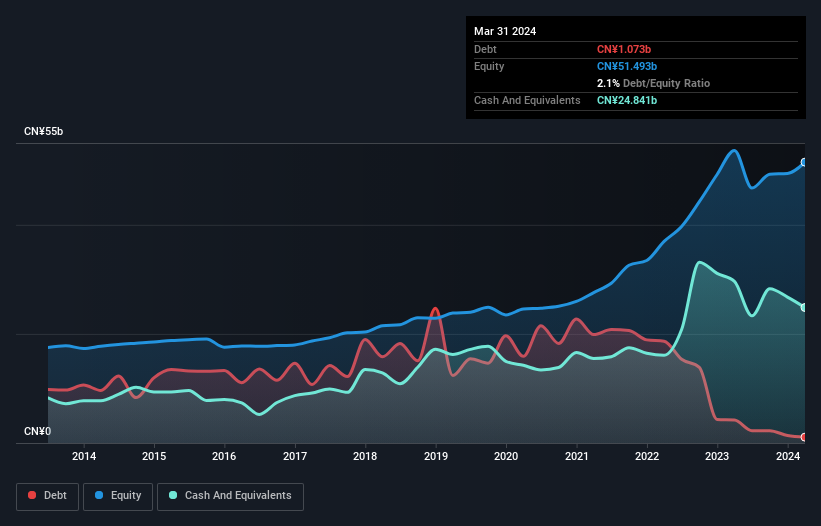Click the 2021 x-axis label
Screen dimensions: 821x526
pyautogui.click(x=576, y=456)
